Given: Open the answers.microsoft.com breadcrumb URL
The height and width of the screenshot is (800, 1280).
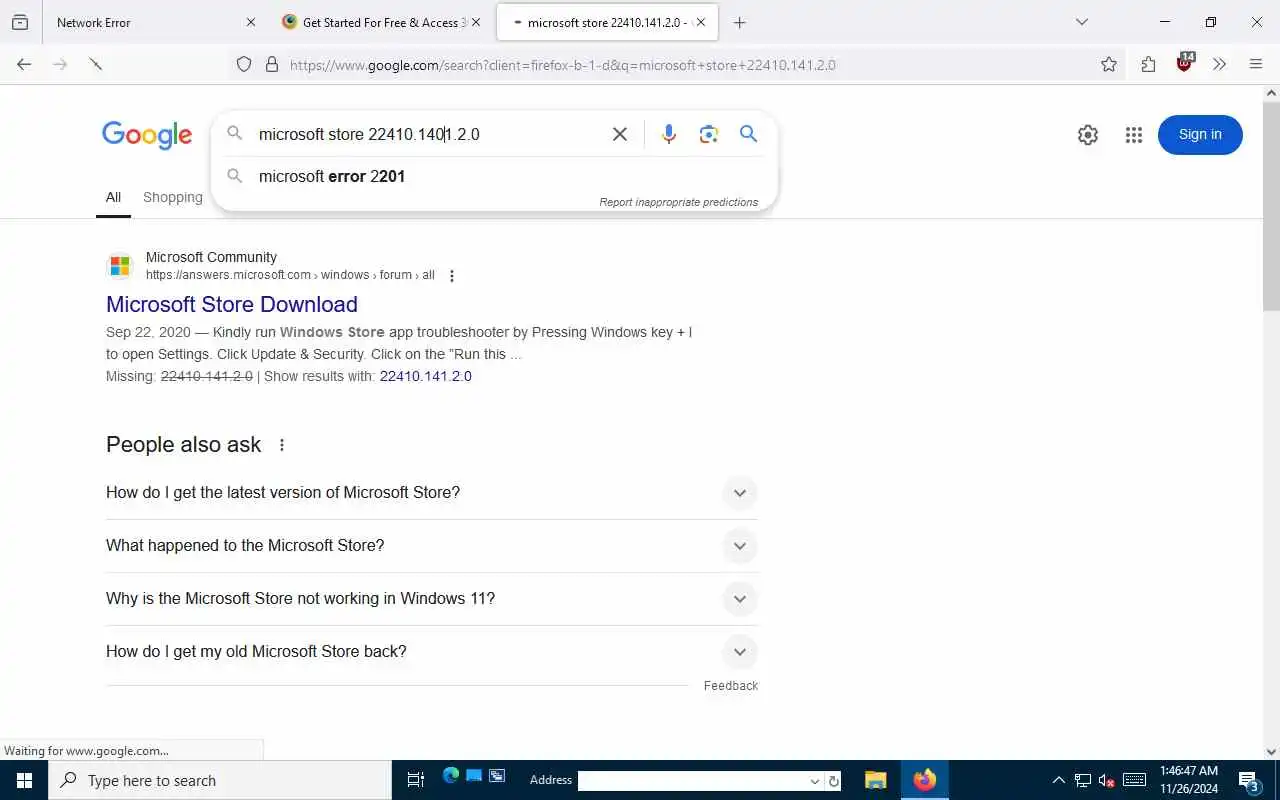Looking at the screenshot, I should [290, 275].
